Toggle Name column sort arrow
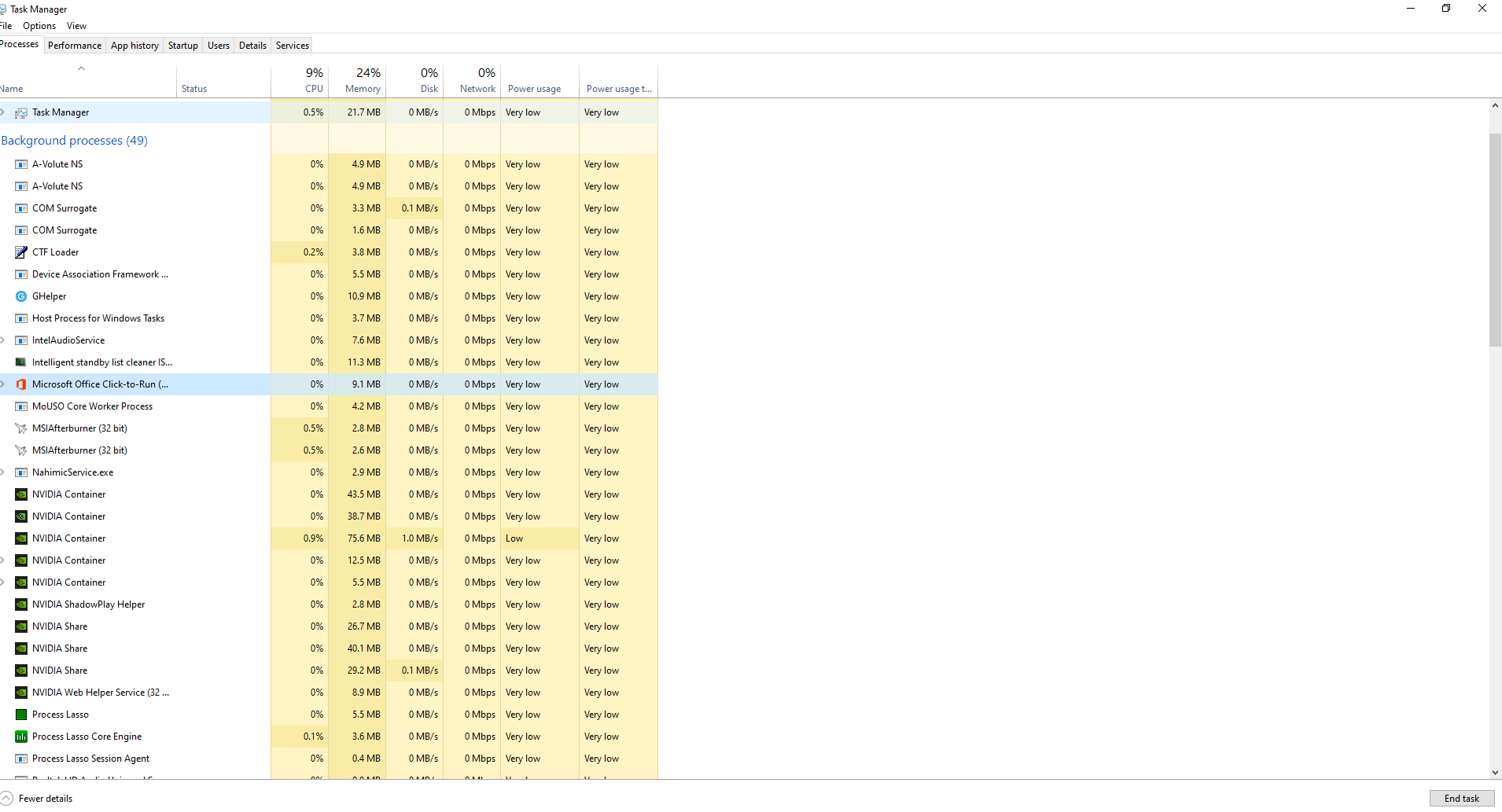The height and width of the screenshot is (812, 1502). tap(81, 68)
